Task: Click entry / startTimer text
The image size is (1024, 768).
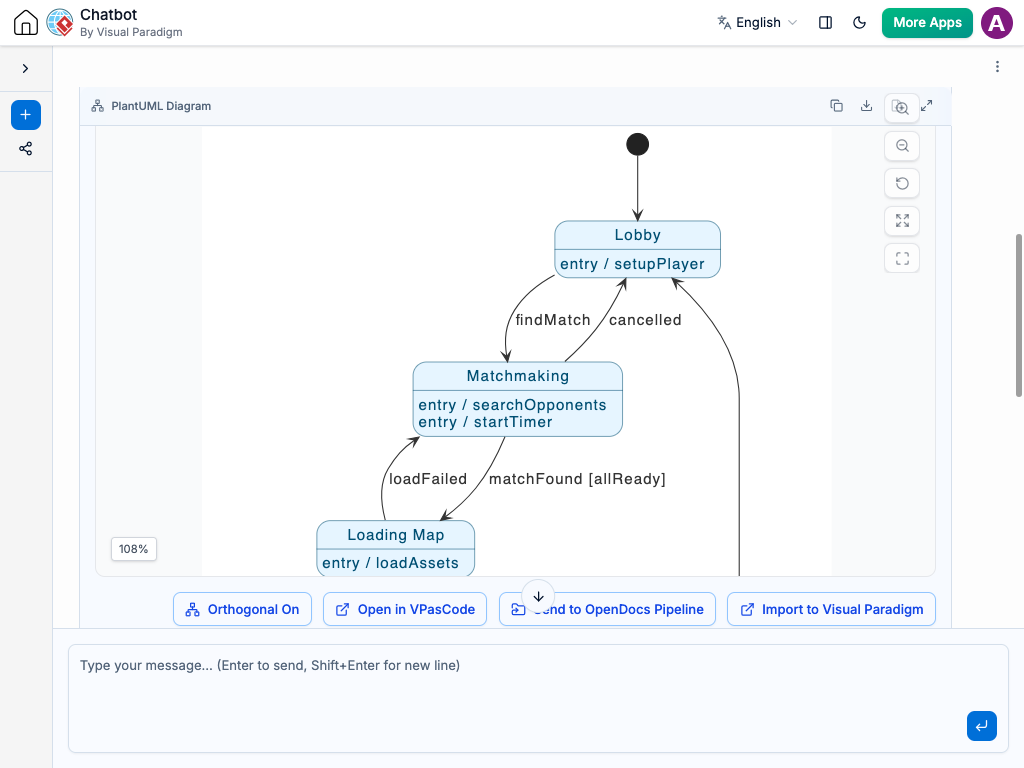Action: [485, 422]
